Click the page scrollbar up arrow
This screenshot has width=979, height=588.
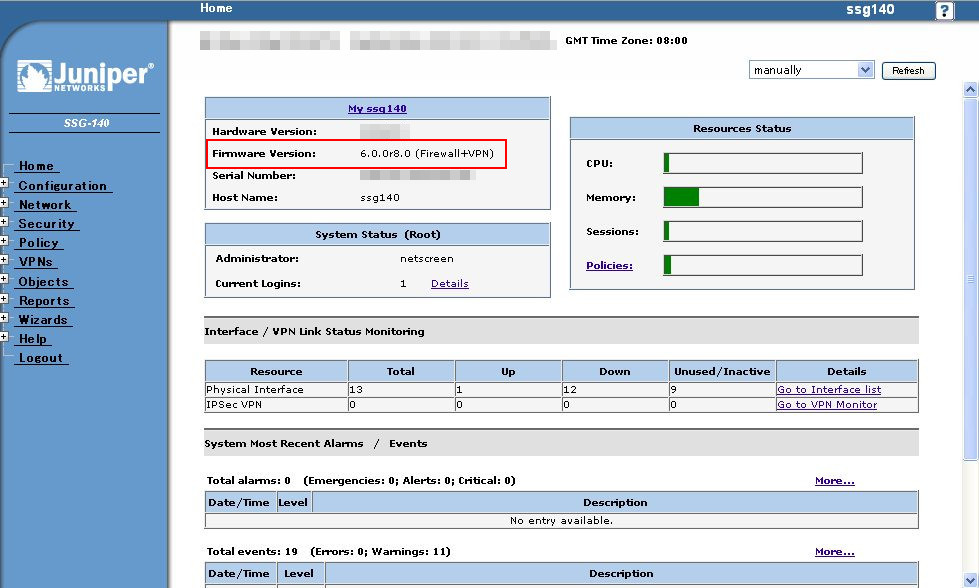970,89
